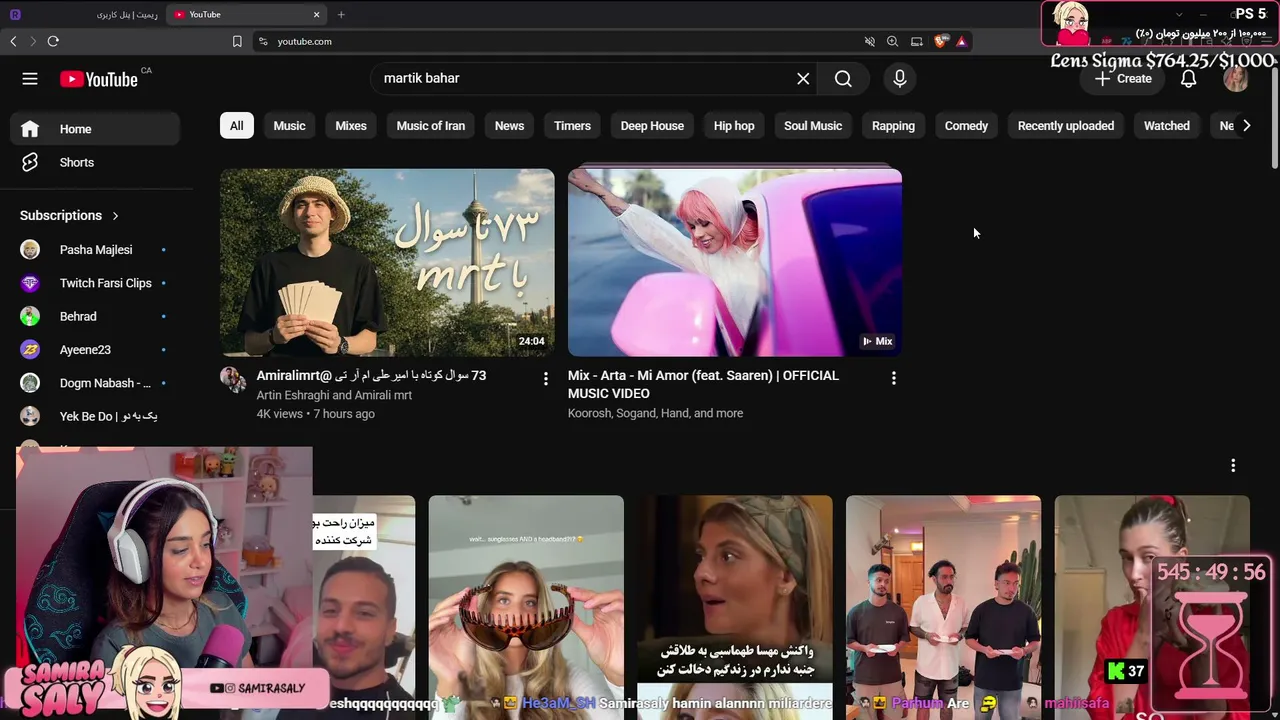This screenshot has height=720, width=1280.
Task: Open the sunglasses headband Short thumbnail
Action: [x=526, y=607]
